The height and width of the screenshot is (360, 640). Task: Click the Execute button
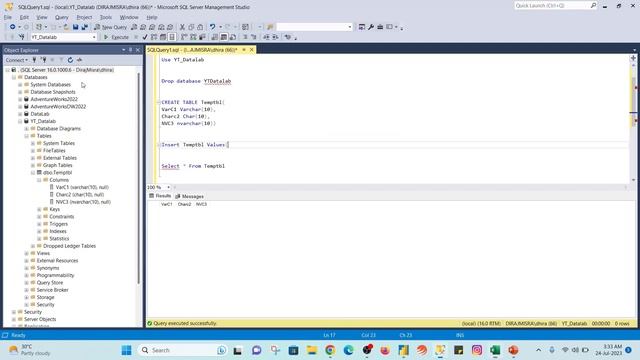pos(116,37)
